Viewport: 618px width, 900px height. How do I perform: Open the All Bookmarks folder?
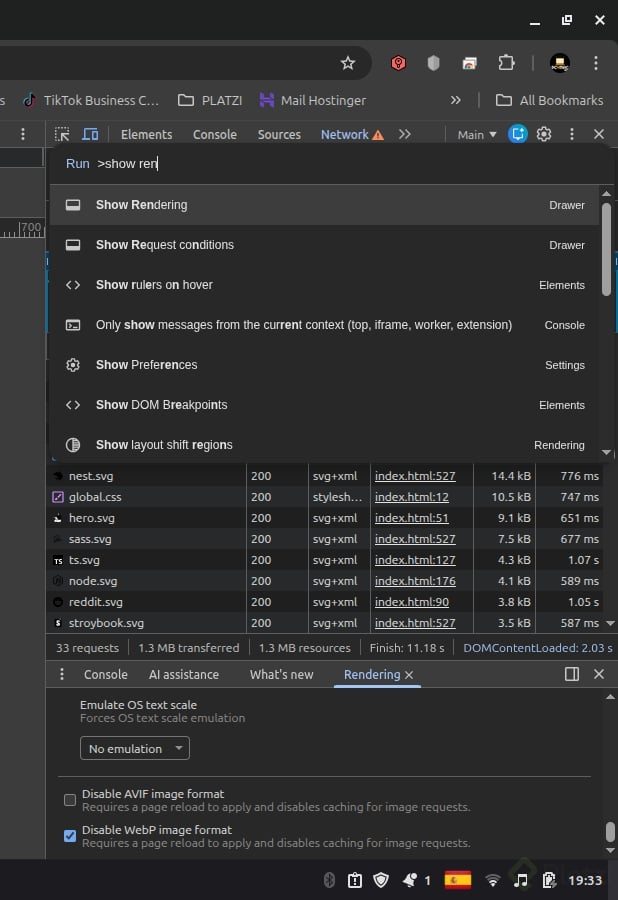pos(549,100)
